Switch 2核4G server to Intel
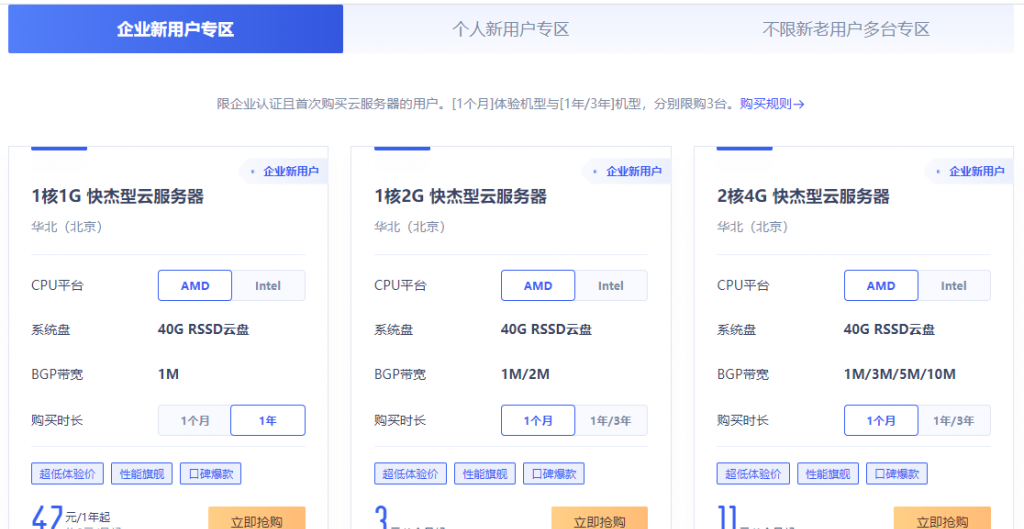The image size is (1024, 529). 954,286
